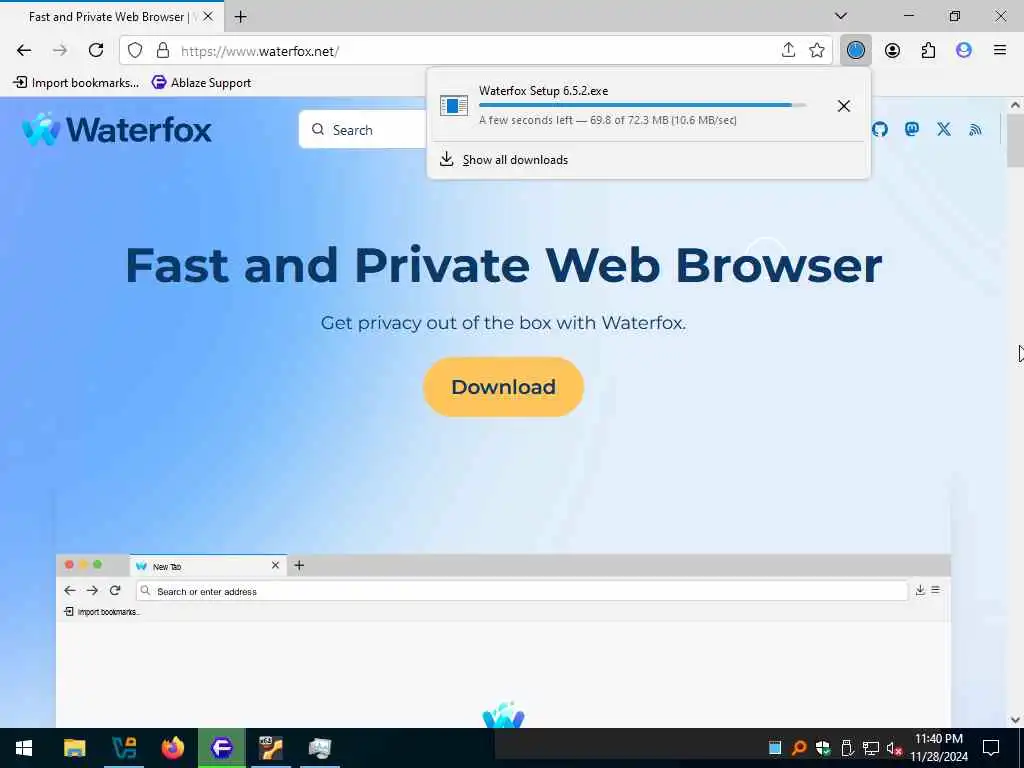Image resolution: width=1024 pixels, height=768 pixels.
Task: Open Windows Security tray icon
Action: point(823,748)
